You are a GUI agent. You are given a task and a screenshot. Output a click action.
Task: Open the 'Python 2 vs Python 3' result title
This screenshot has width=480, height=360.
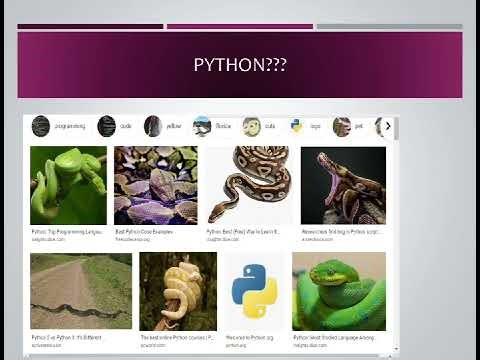pos(66,337)
